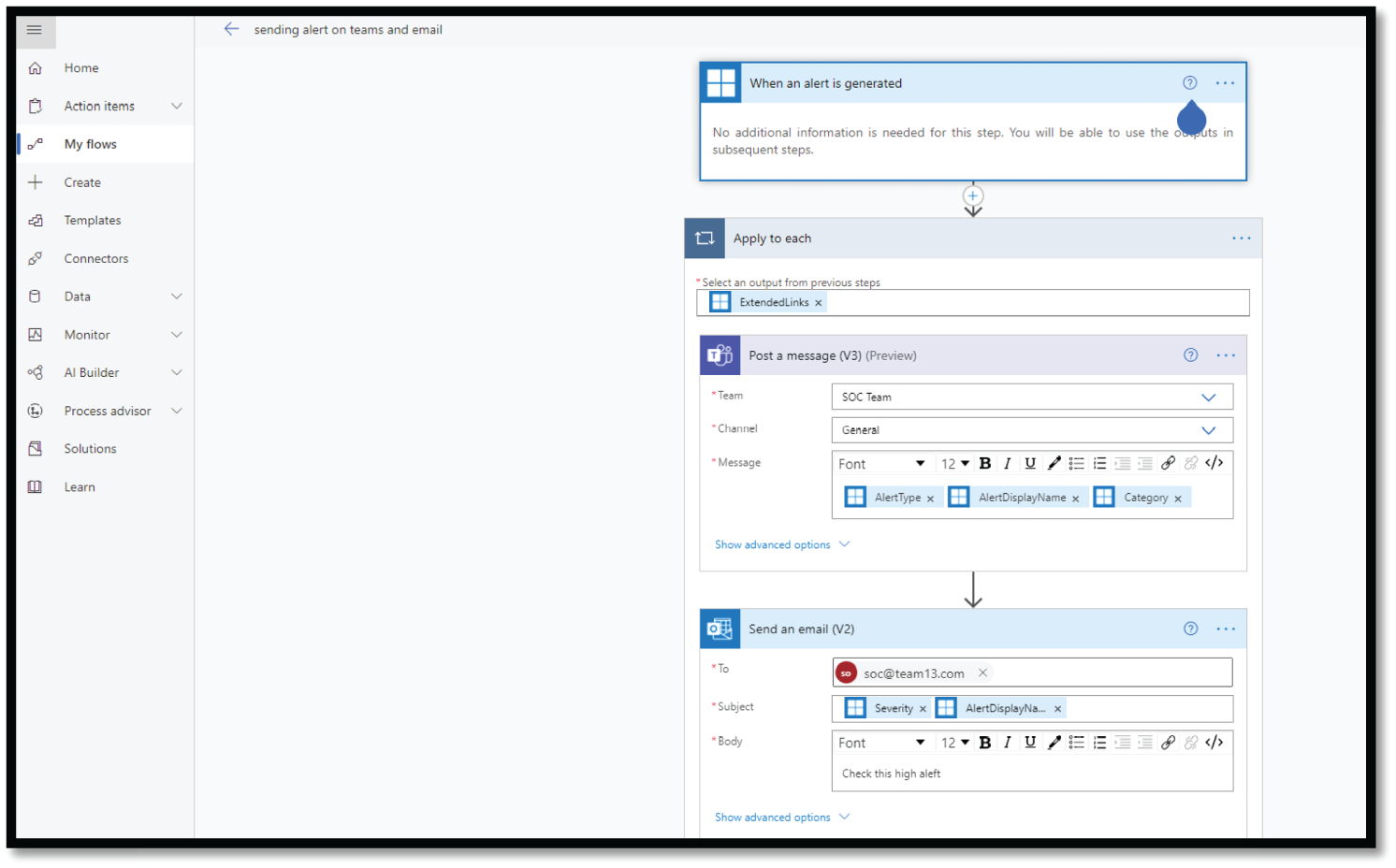
Task: Insert link in email Body editor
Action: point(1168,743)
